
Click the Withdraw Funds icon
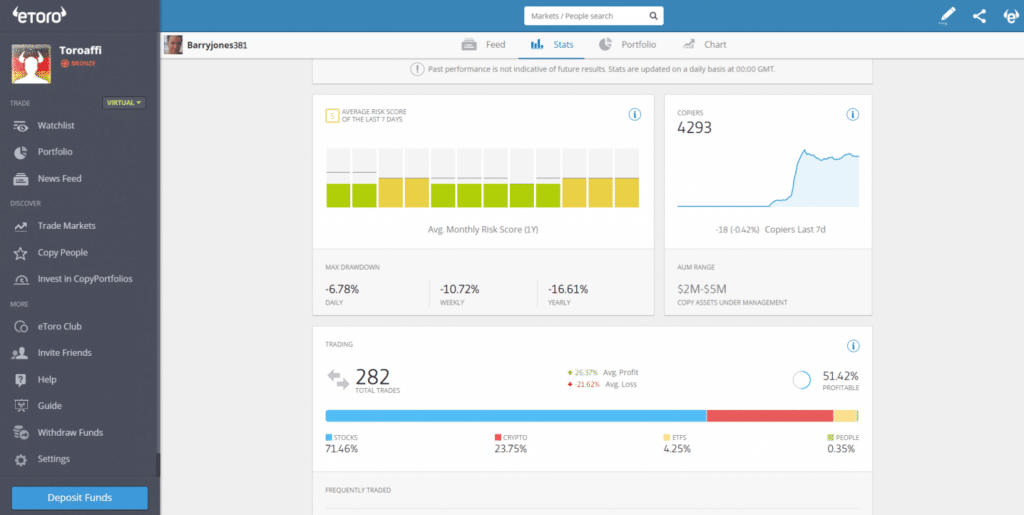20,433
